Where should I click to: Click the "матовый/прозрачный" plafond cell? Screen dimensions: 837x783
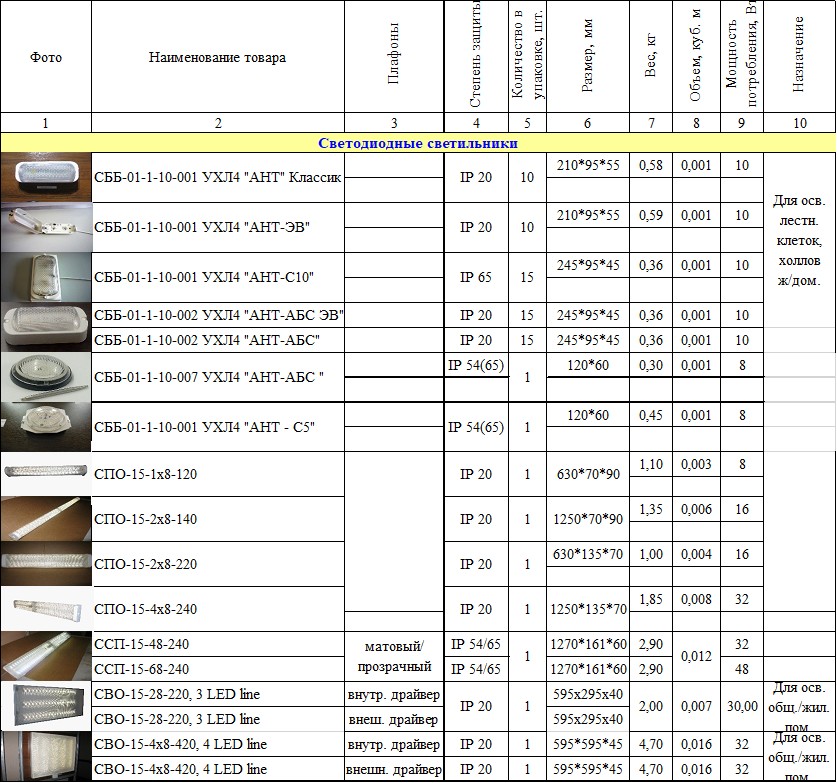point(394,656)
